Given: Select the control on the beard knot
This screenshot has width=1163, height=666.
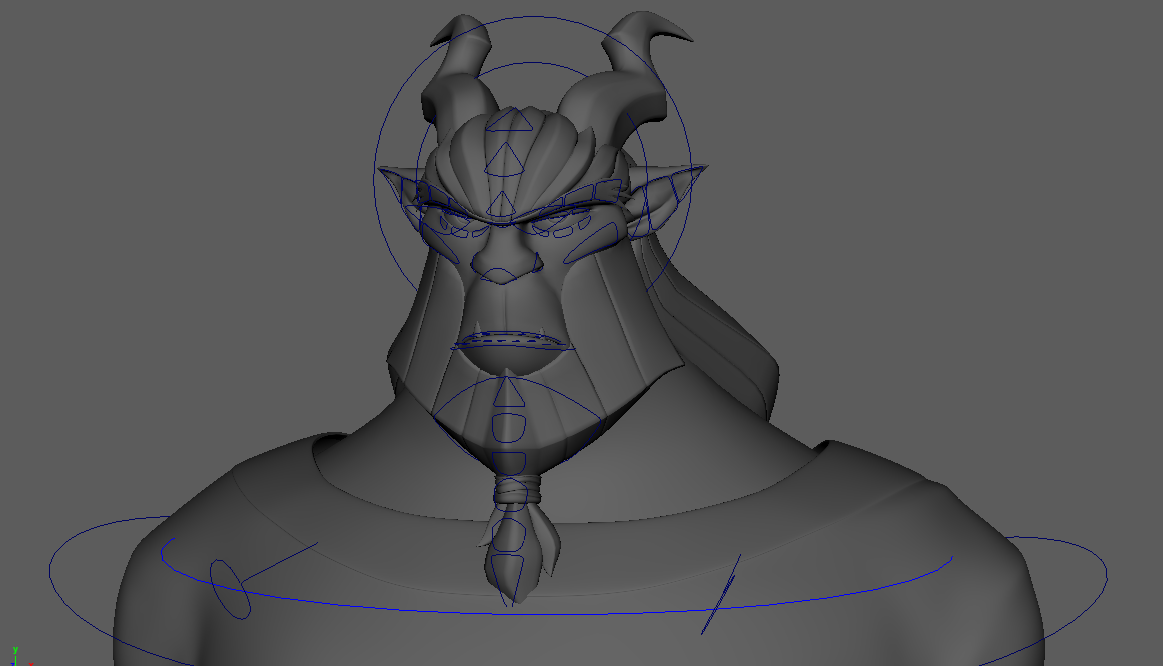Looking at the screenshot, I should pos(511,492).
